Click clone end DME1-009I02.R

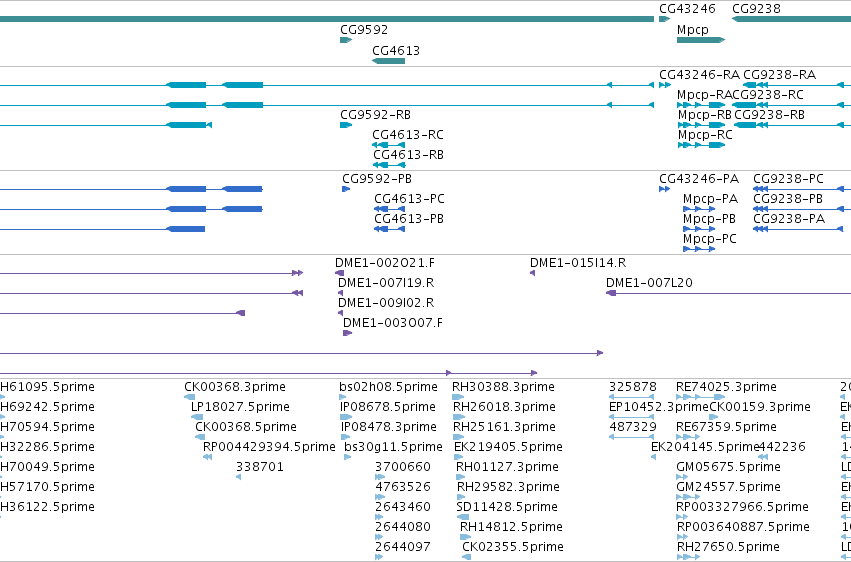pos(386,303)
